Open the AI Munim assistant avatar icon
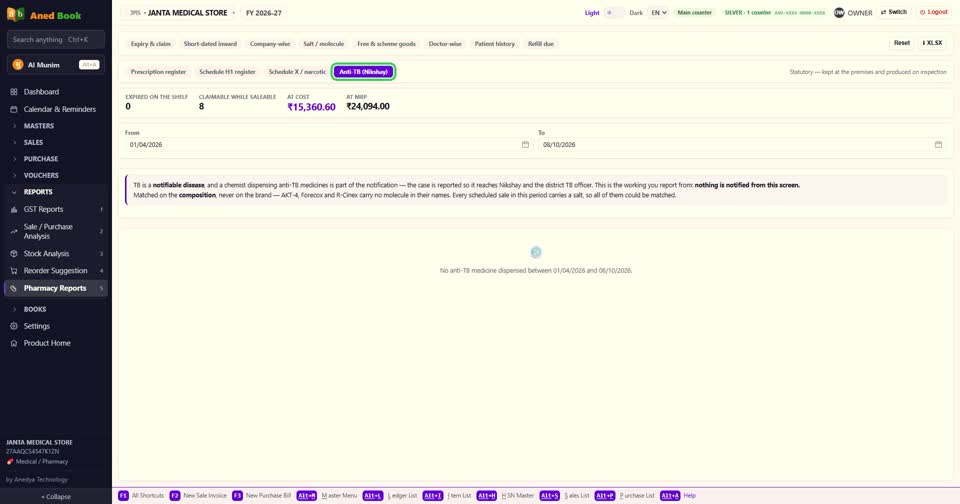 coord(18,64)
